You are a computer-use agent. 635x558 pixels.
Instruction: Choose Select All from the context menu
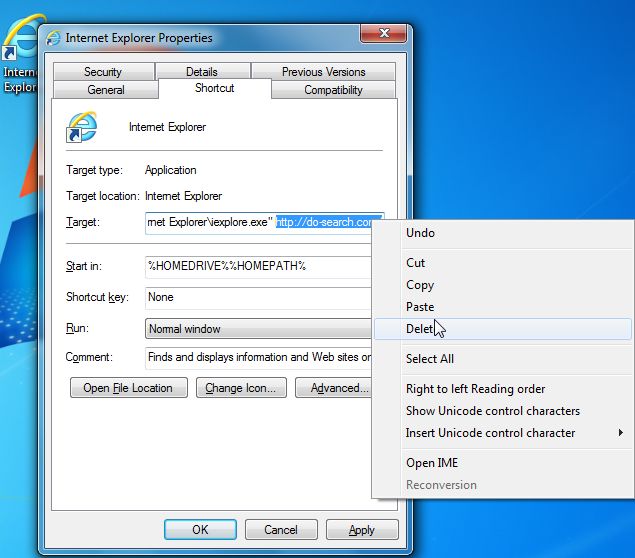pyautogui.click(x=503, y=358)
